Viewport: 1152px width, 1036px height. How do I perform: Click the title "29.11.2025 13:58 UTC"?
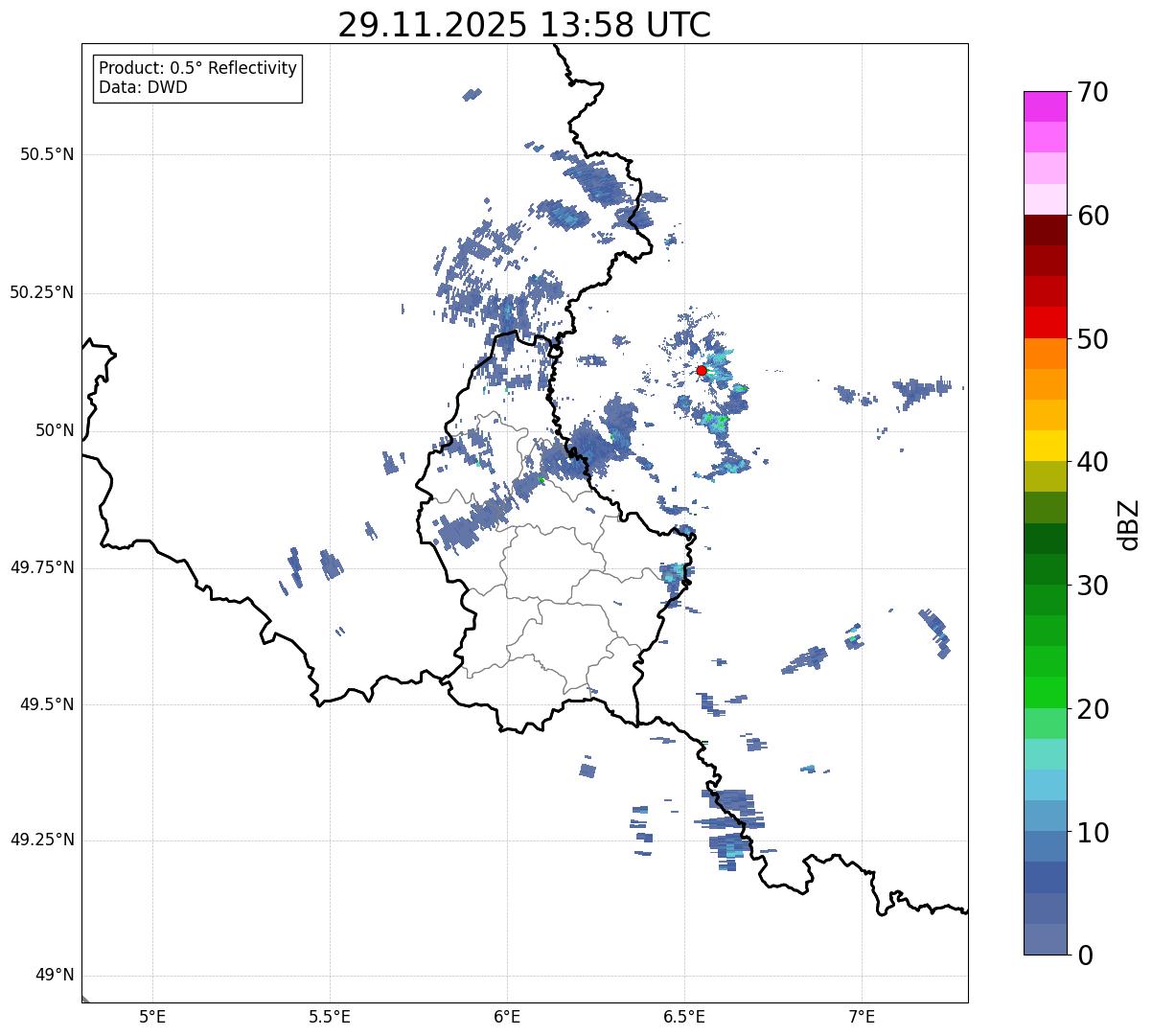[524, 25]
